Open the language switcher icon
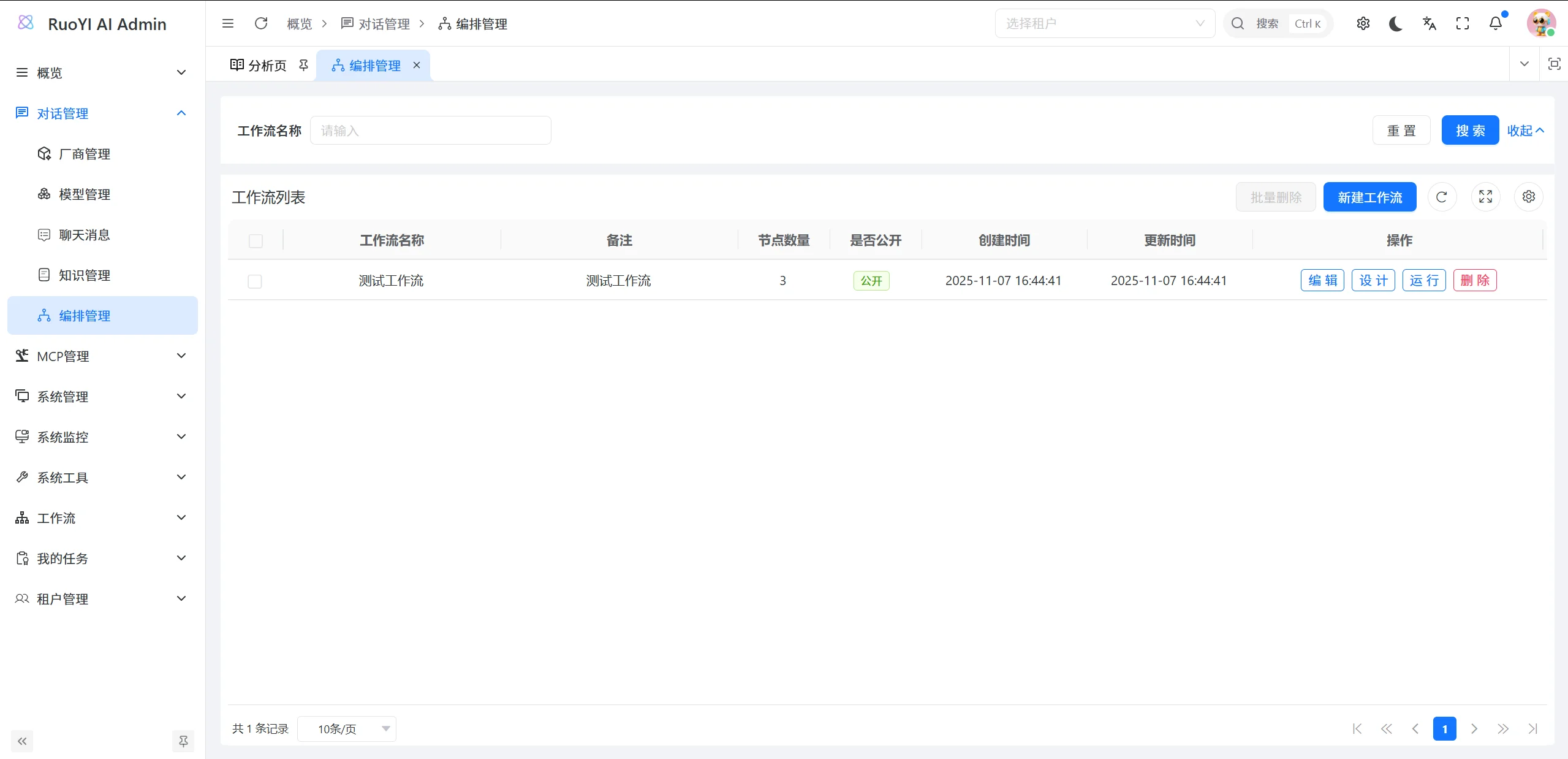Screen dimensions: 1568x759 coord(1428,23)
